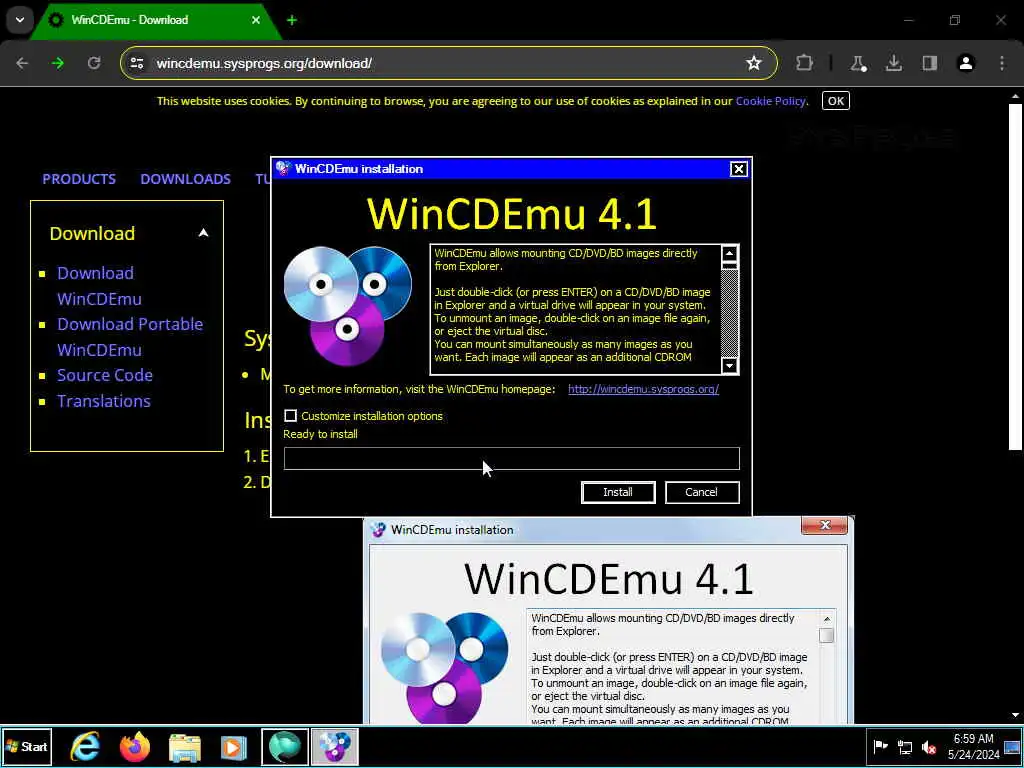Click the description scrollbar track in dark installer
The image size is (1024, 768).
pos(729,312)
